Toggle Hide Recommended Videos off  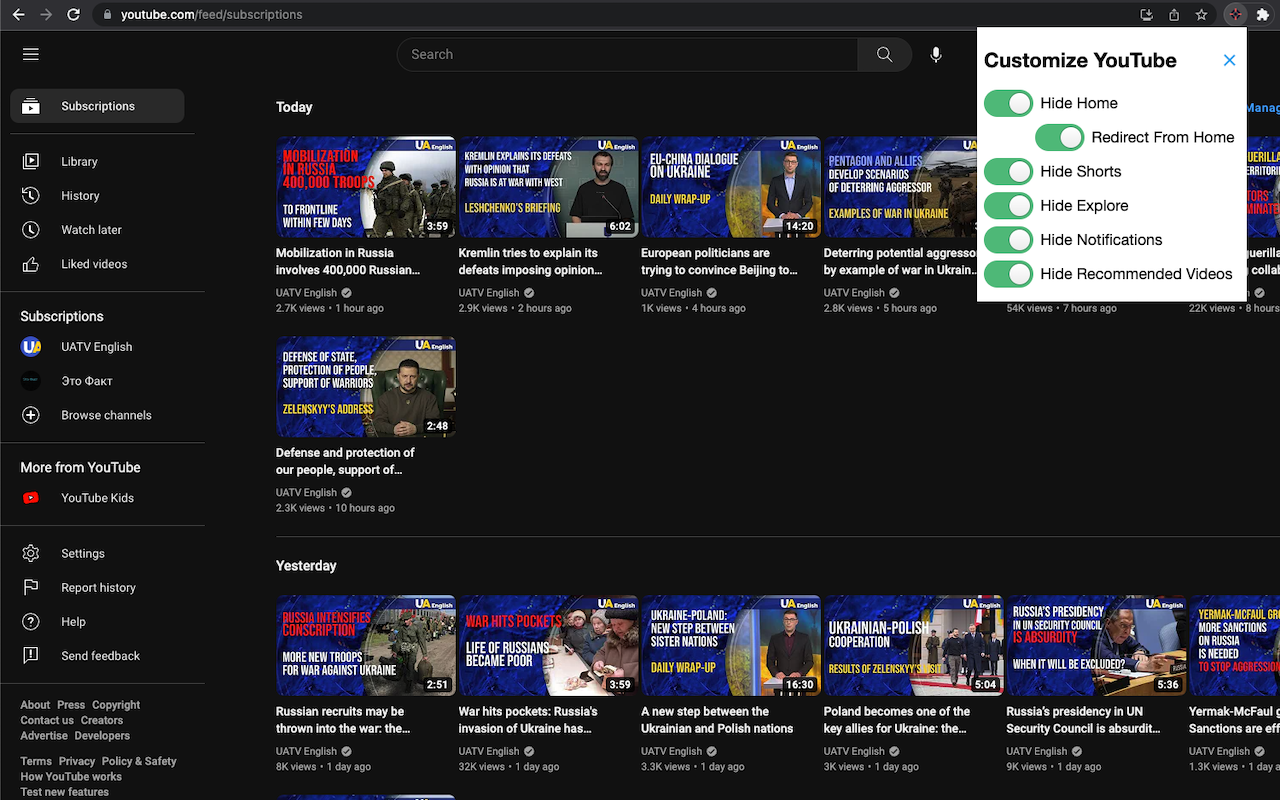point(1008,273)
